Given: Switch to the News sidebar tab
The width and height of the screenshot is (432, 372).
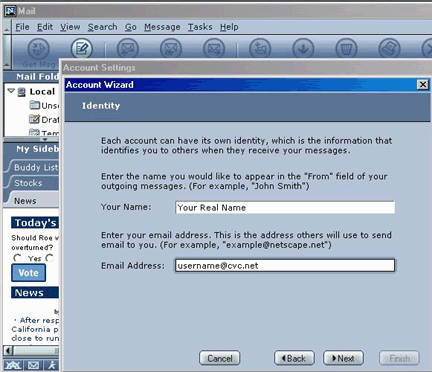Looking at the screenshot, I should tap(33, 201).
